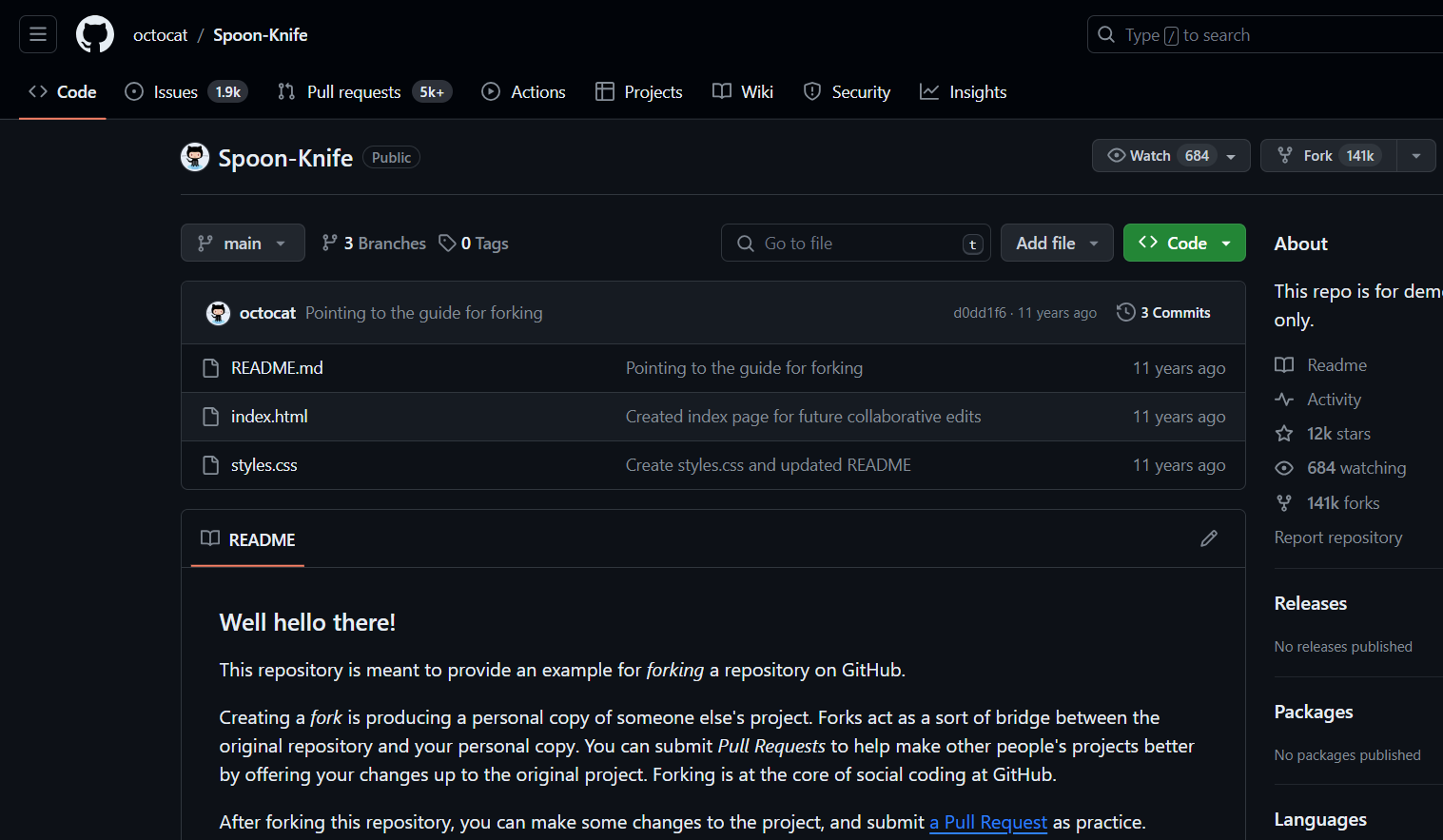Click the README.md file icon
This screenshot has width=1443, height=840.
point(211,368)
